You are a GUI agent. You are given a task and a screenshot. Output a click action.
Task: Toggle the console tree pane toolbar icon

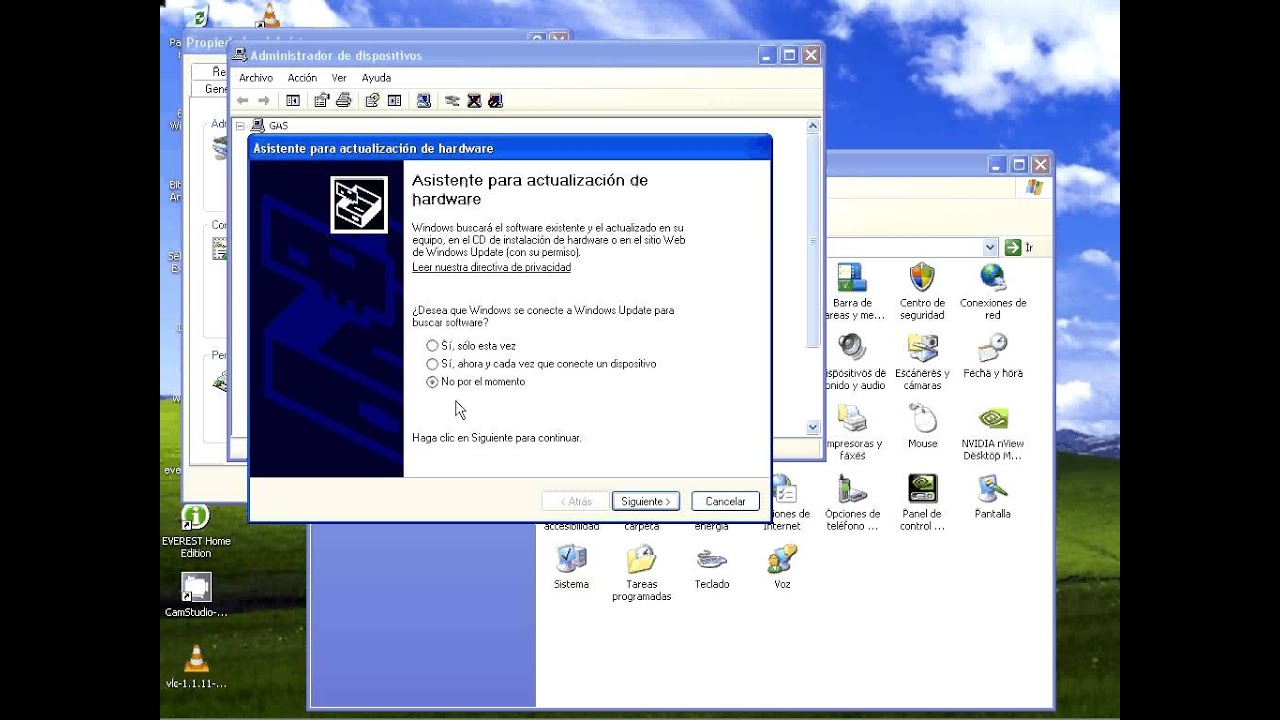[x=293, y=100]
